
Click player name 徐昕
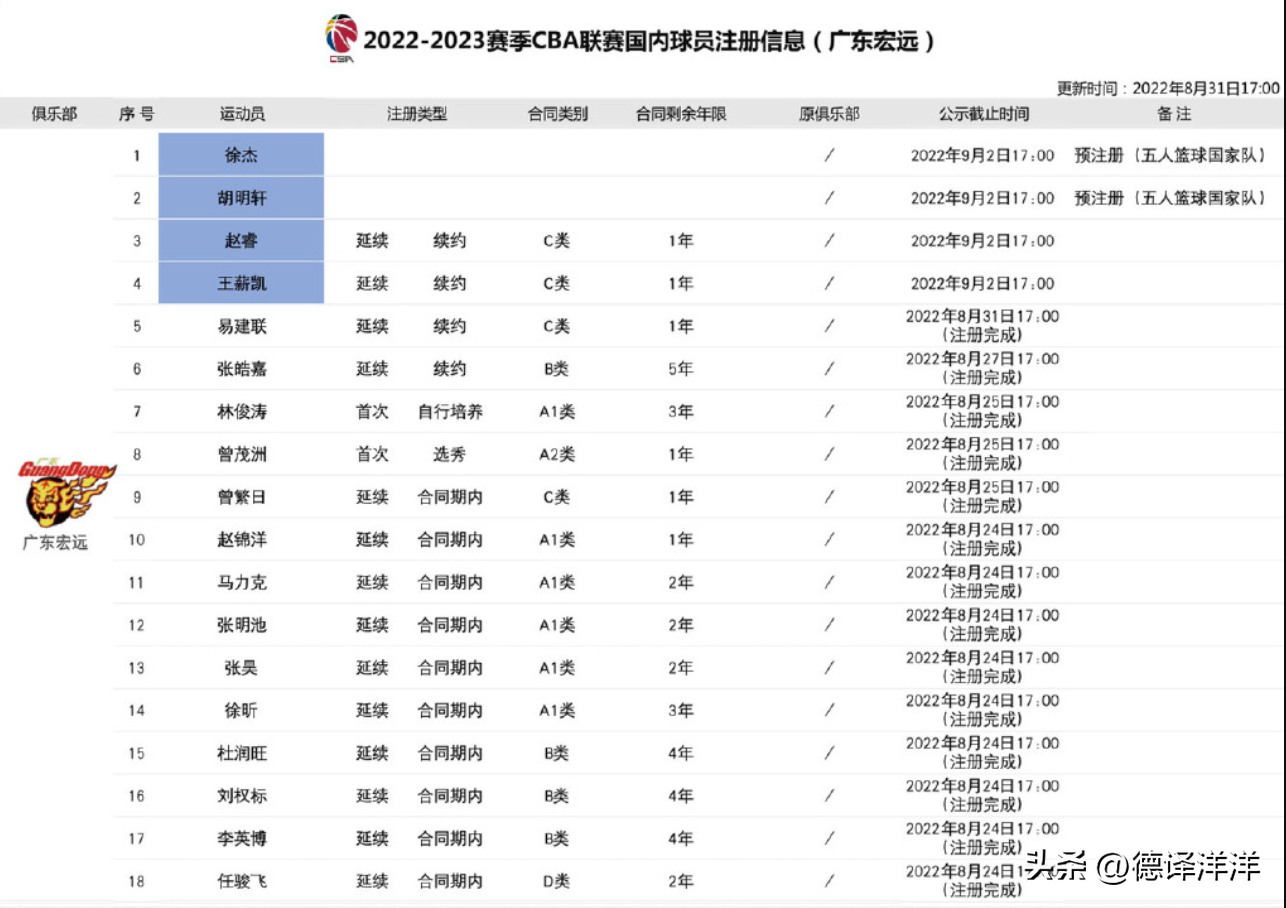click(x=242, y=710)
